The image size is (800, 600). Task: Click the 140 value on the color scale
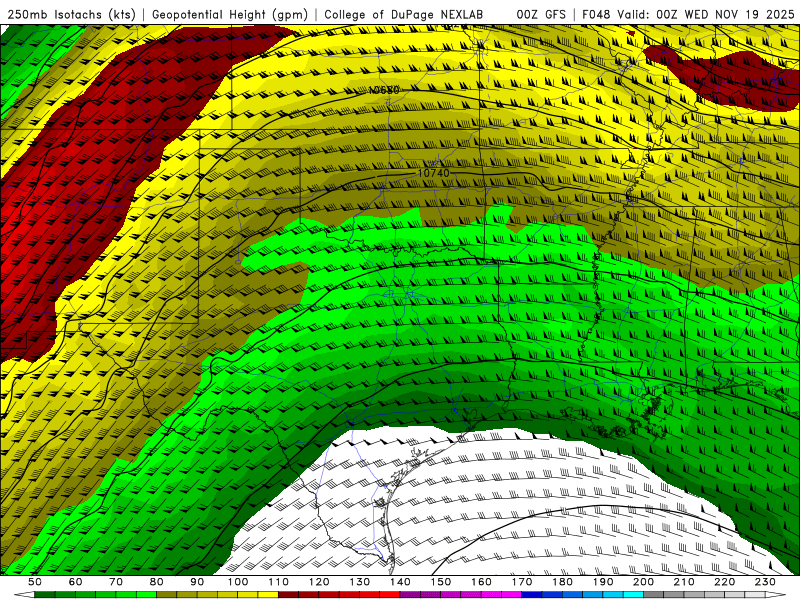point(400,582)
